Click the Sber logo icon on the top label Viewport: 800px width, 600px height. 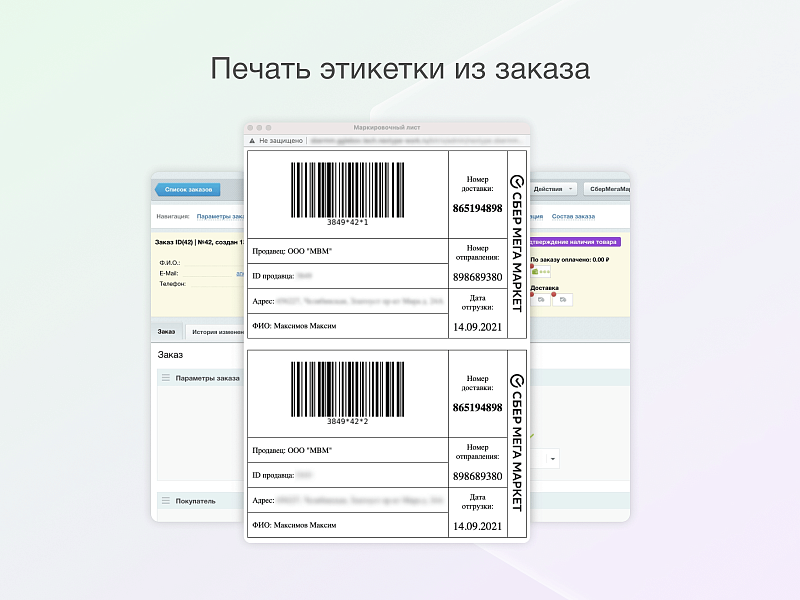(x=517, y=181)
